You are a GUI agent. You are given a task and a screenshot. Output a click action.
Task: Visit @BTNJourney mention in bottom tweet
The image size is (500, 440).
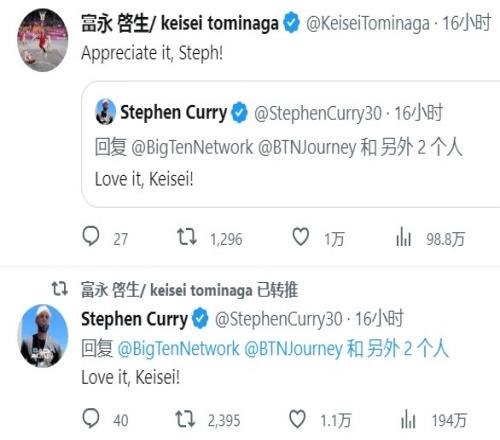[293, 349]
